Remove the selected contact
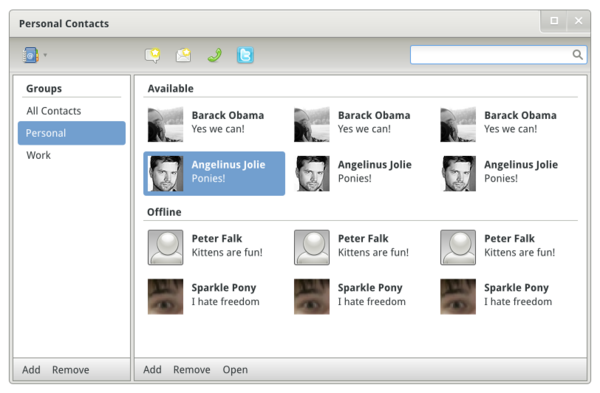This screenshot has width=600, height=393. click(x=192, y=370)
